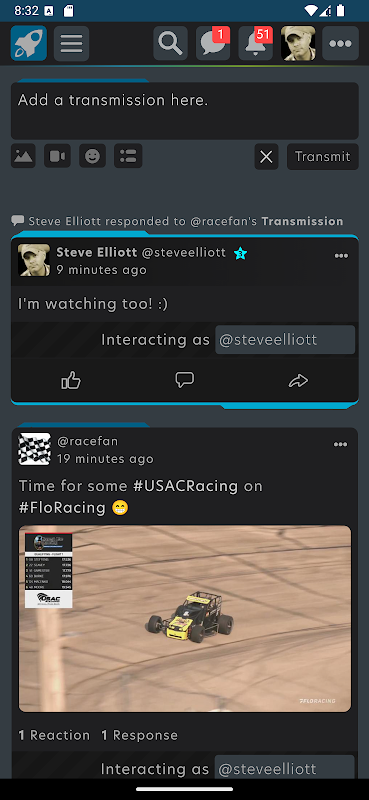
Task: Tap the rocket home icon
Action: [x=29, y=43]
